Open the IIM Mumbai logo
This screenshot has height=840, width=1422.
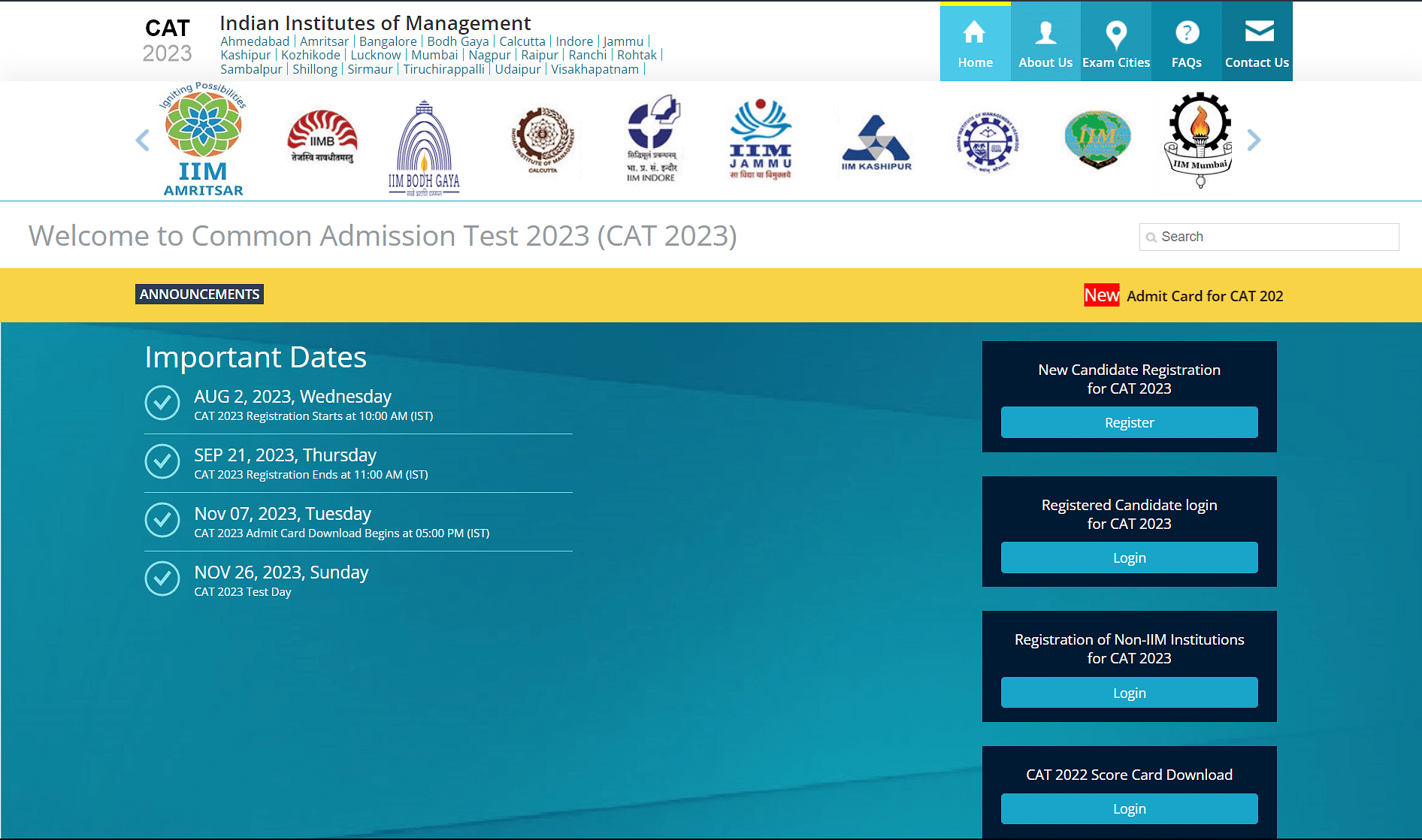click(x=1200, y=140)
